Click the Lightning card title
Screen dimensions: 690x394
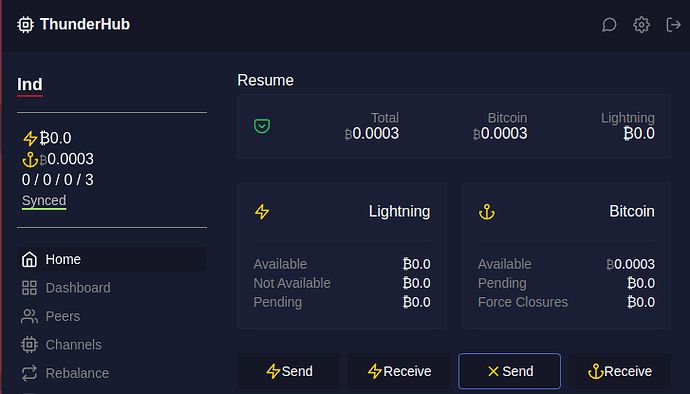tap(400, 211)
